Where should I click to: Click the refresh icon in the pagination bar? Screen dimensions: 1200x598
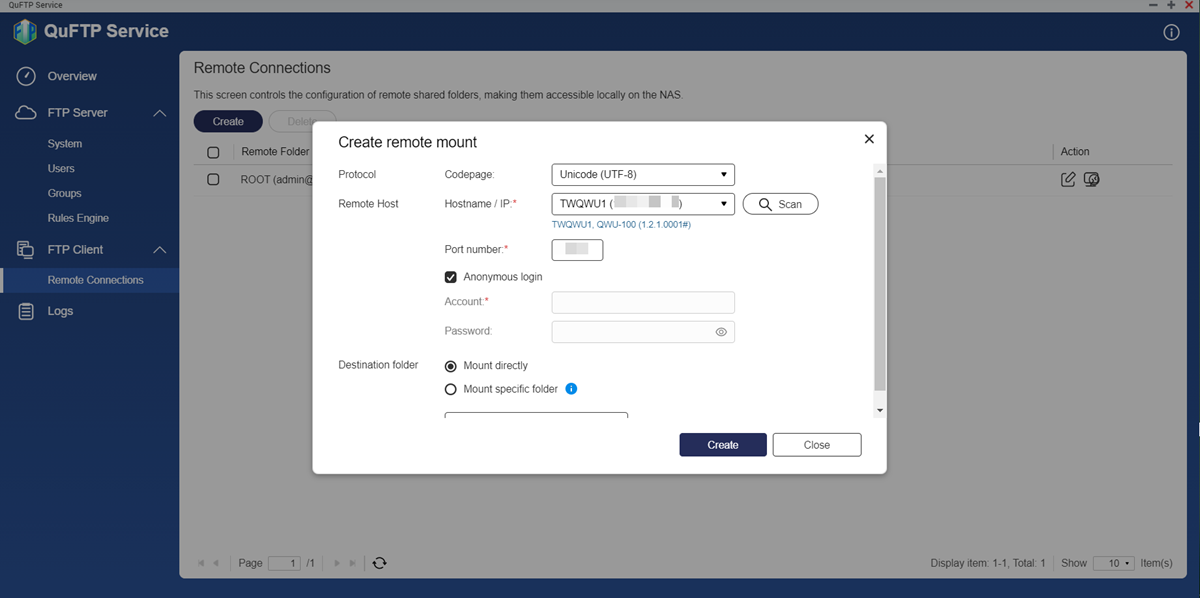click(x=379, y=563)
